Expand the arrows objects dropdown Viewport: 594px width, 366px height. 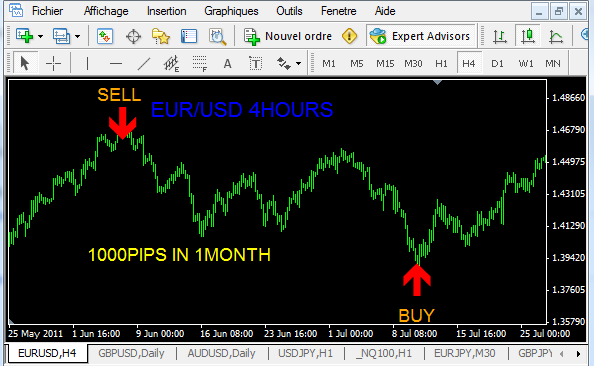coord(299,63)
